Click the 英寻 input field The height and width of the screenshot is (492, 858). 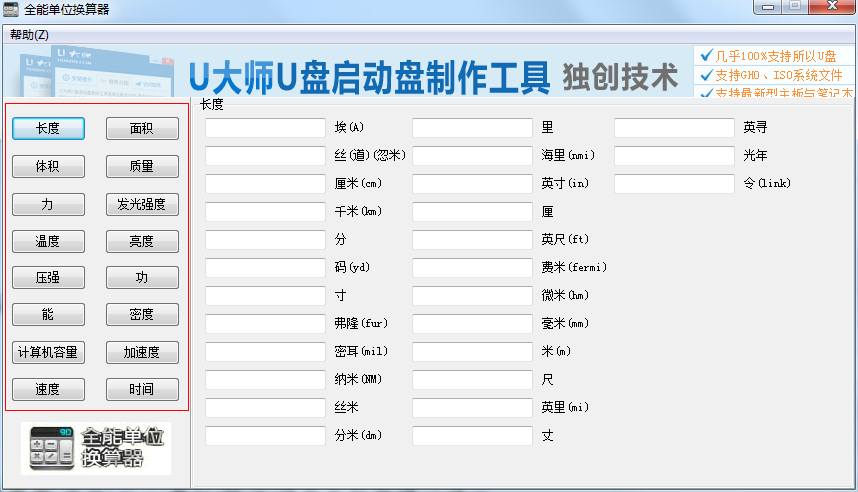[674, 128]
